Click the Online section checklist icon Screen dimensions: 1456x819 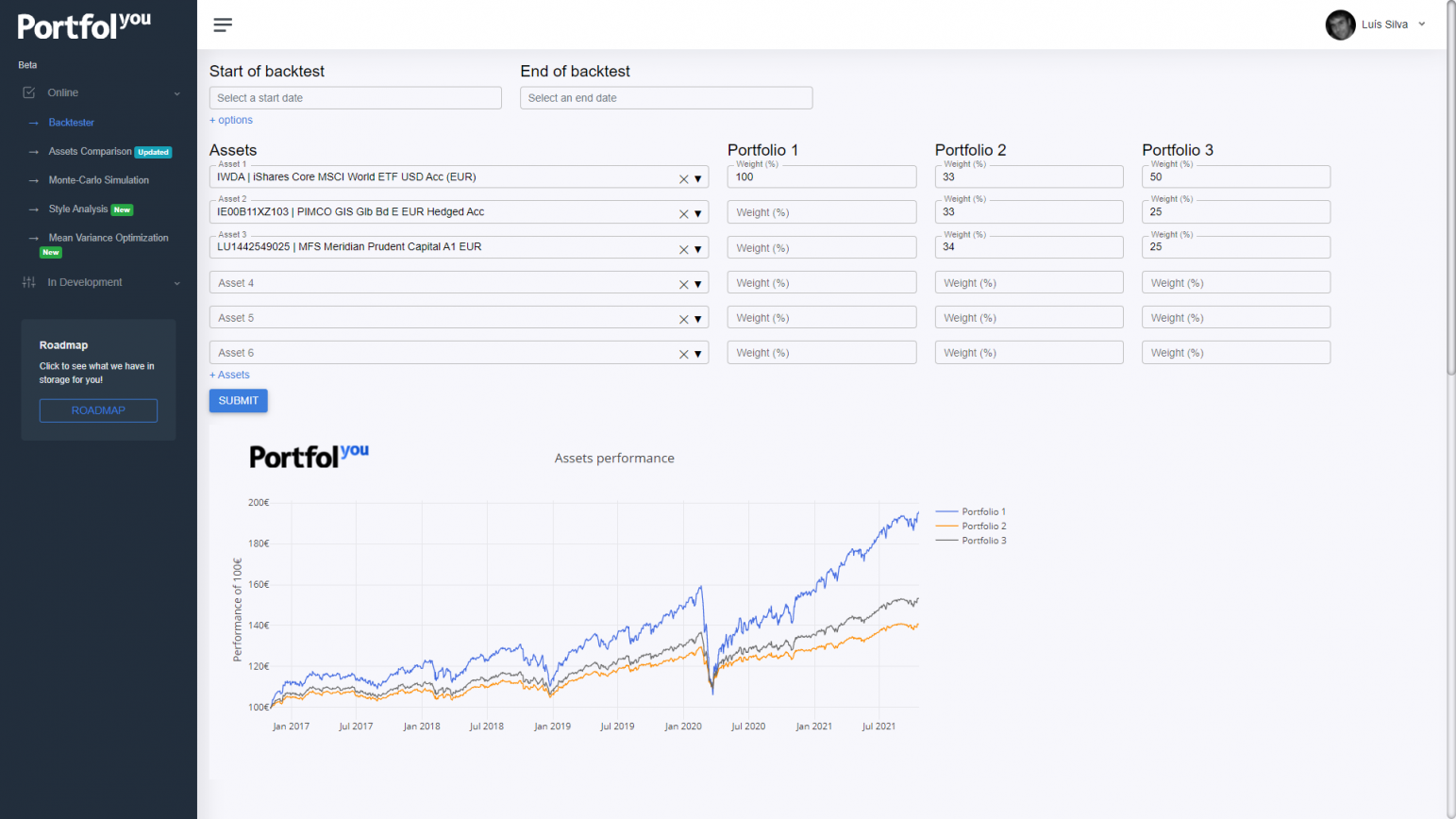point(29,92)
